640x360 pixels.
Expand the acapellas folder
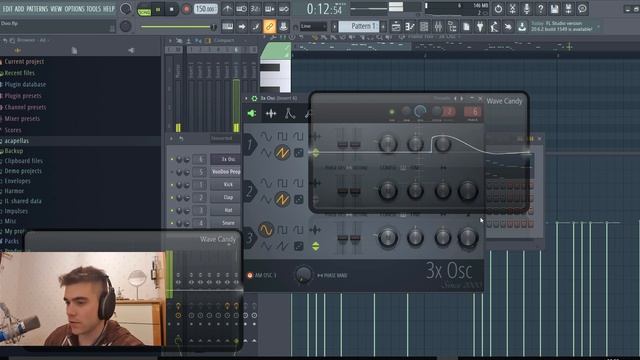tap(16, 141)
